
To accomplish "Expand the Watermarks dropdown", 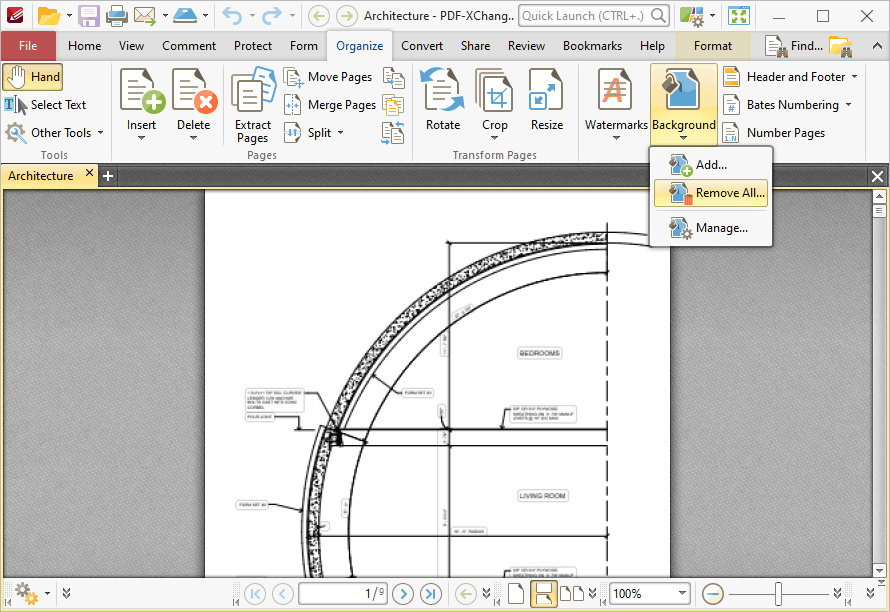I will [616, 137].
